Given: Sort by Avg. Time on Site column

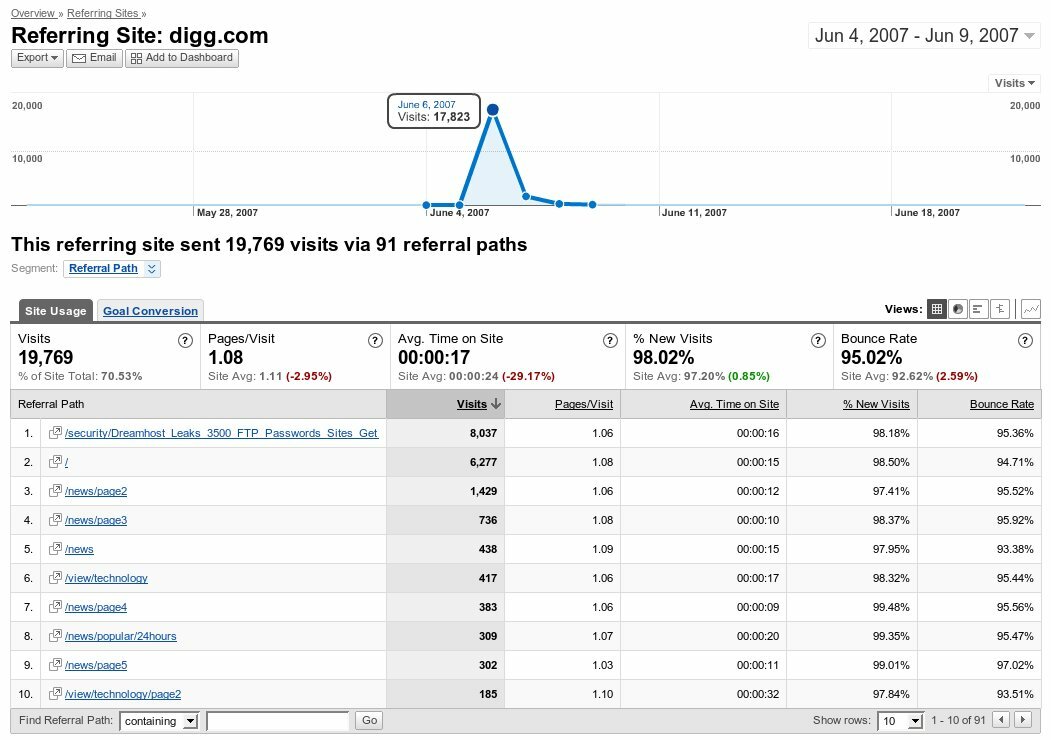Looking at the screenshot, I should click(734, 404).
